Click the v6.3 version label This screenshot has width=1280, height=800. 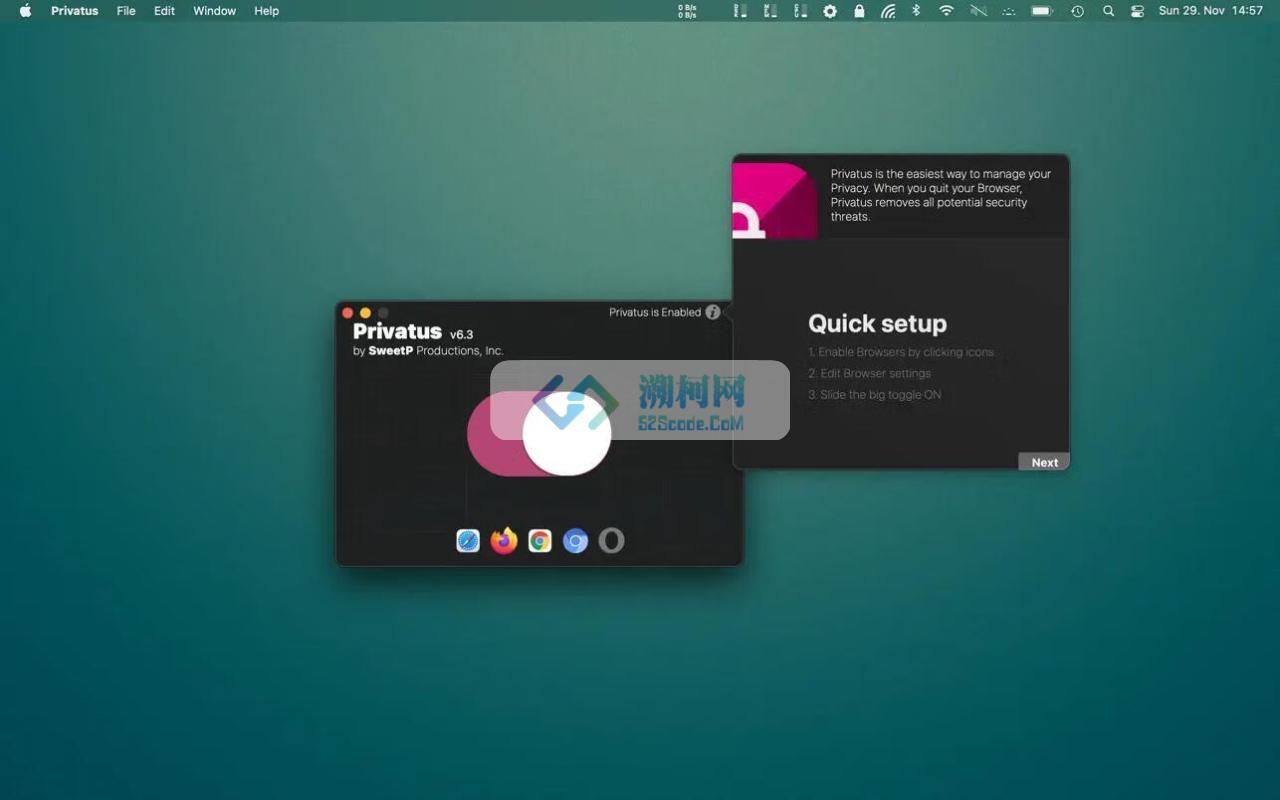461,334
